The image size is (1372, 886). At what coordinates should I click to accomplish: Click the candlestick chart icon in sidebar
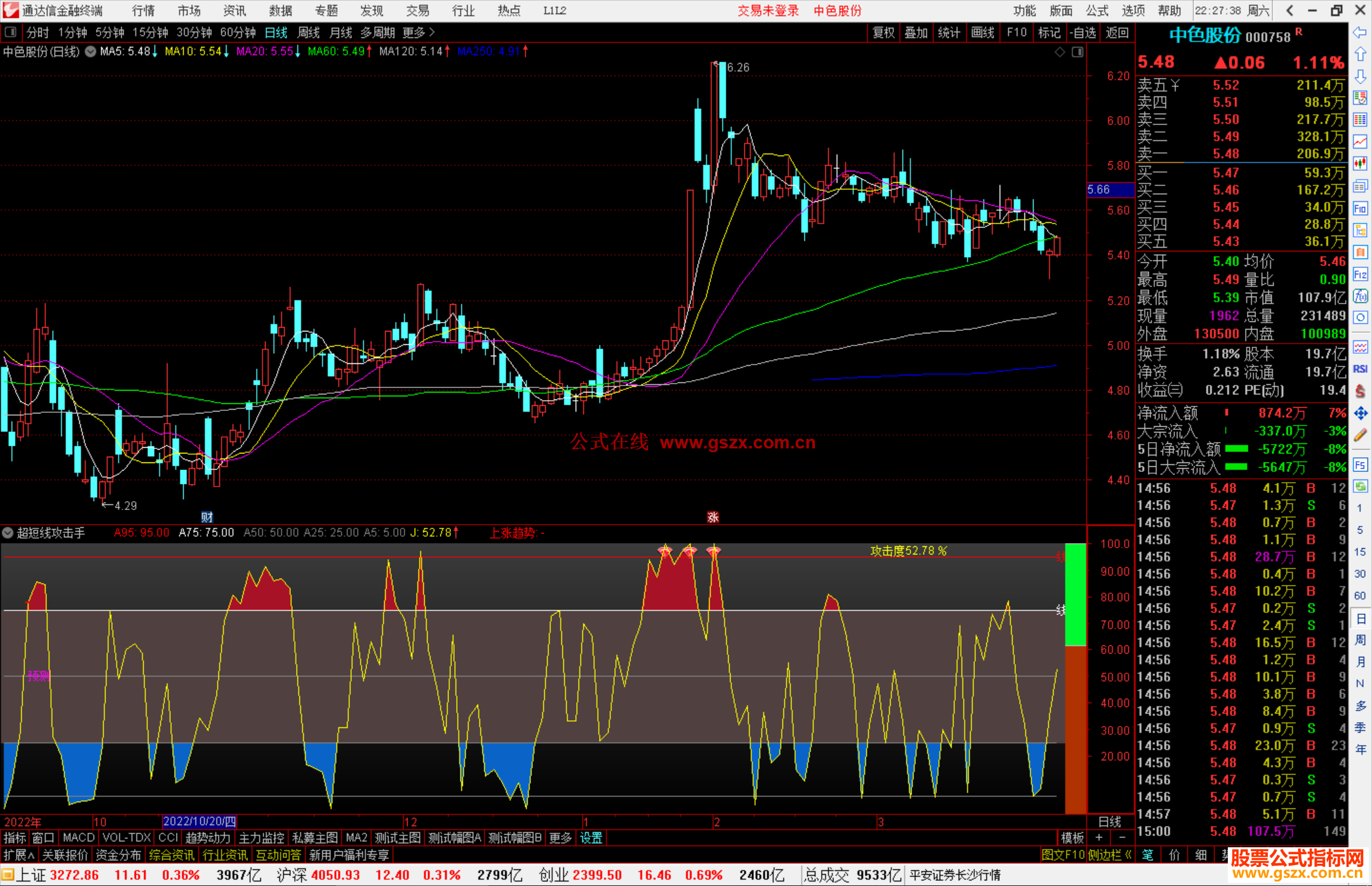click(x=1360, y=164)
